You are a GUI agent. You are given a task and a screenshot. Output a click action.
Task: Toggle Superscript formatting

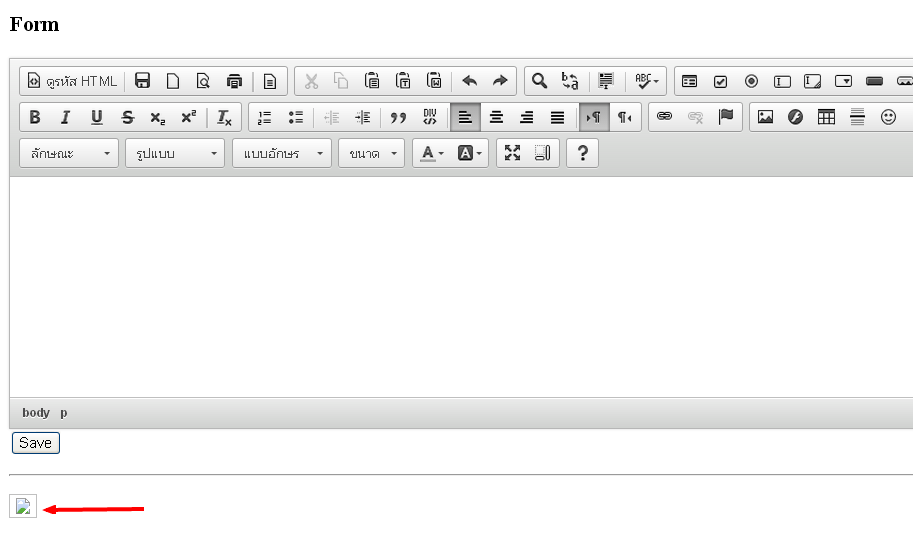coord(189,117)
